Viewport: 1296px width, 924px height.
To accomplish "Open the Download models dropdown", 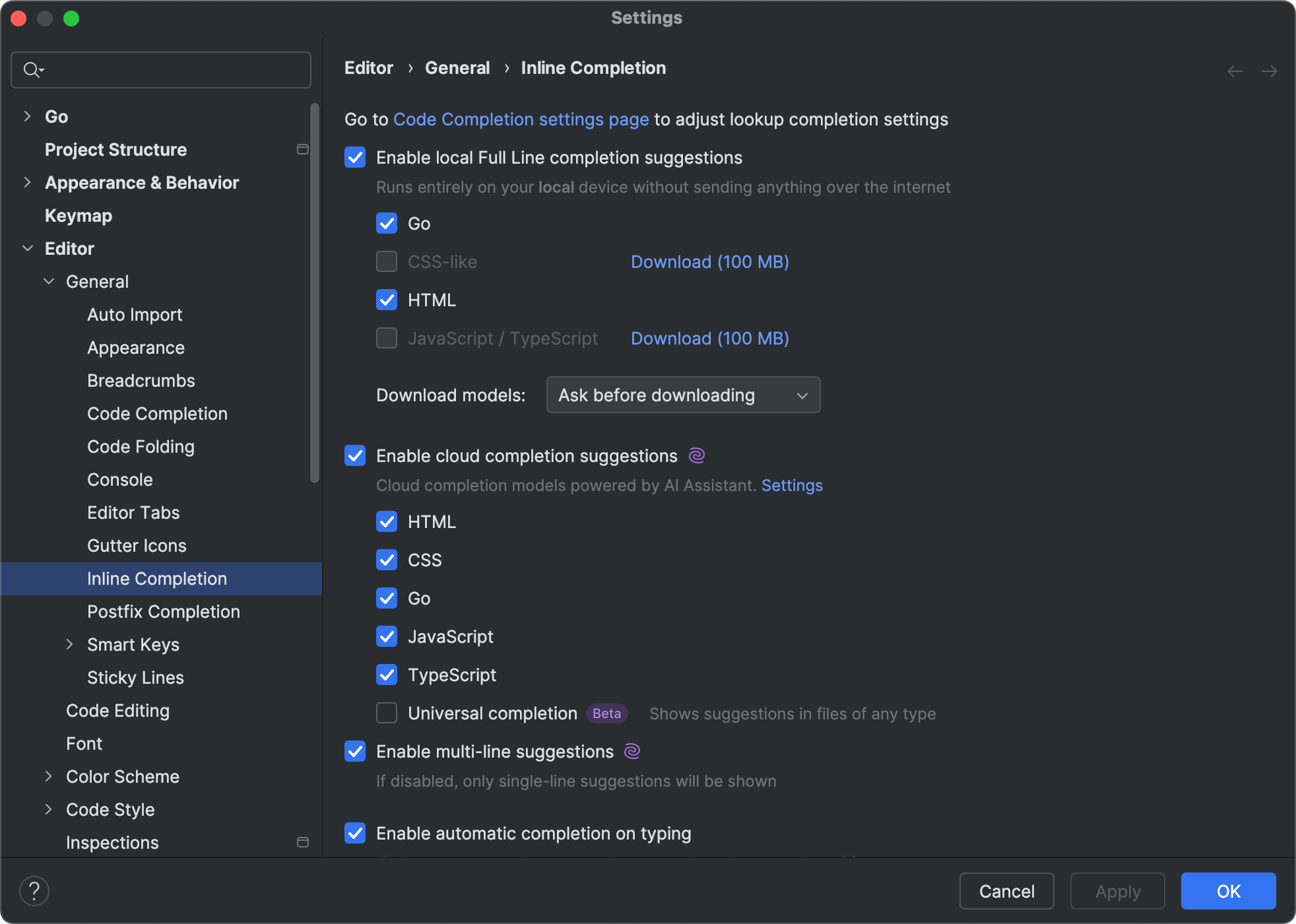I will 682,395.
